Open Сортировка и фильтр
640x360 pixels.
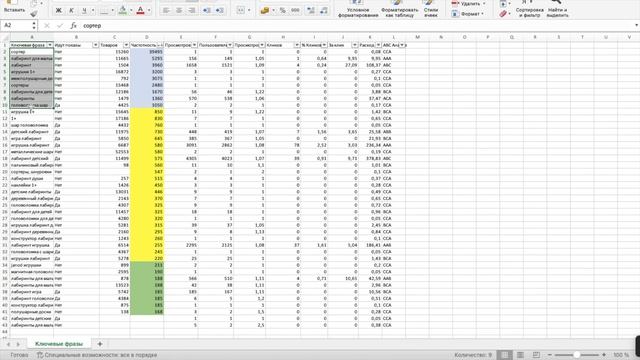529,9
